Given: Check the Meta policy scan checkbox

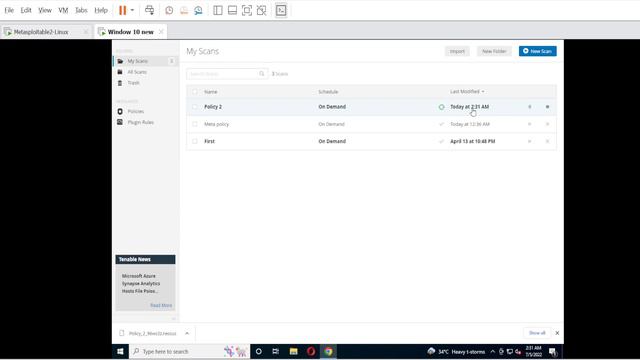Looking at the screenshot, I should point(195,124).
